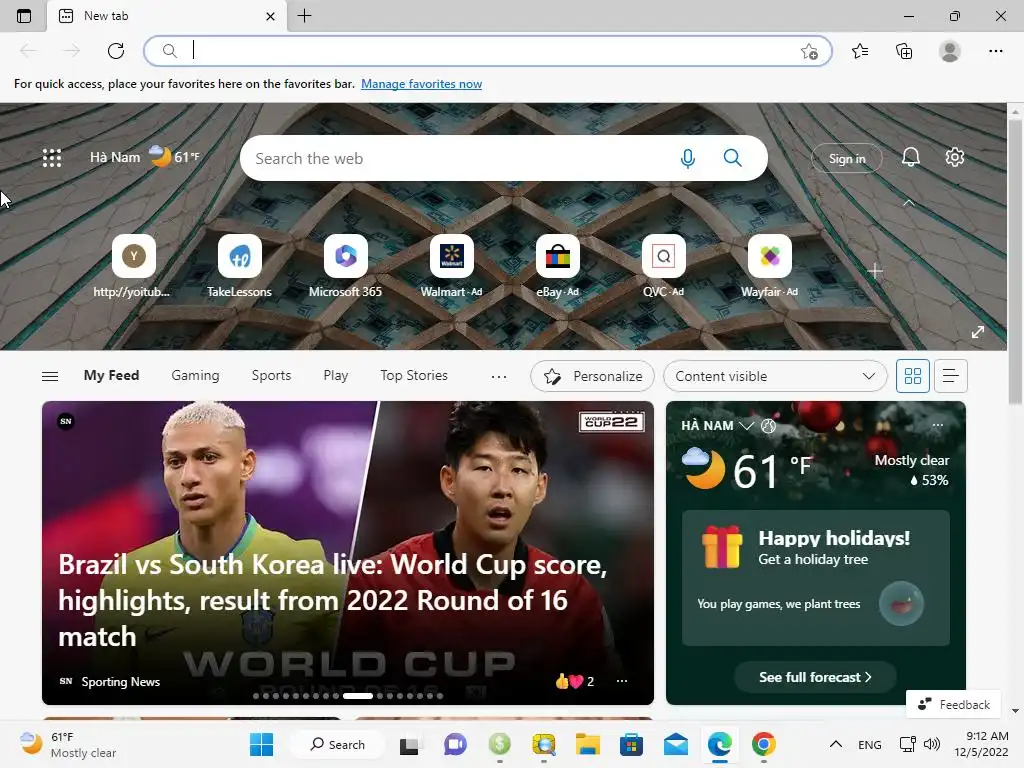
Task: Open Manage favorites now link
Action: [421, 84]
